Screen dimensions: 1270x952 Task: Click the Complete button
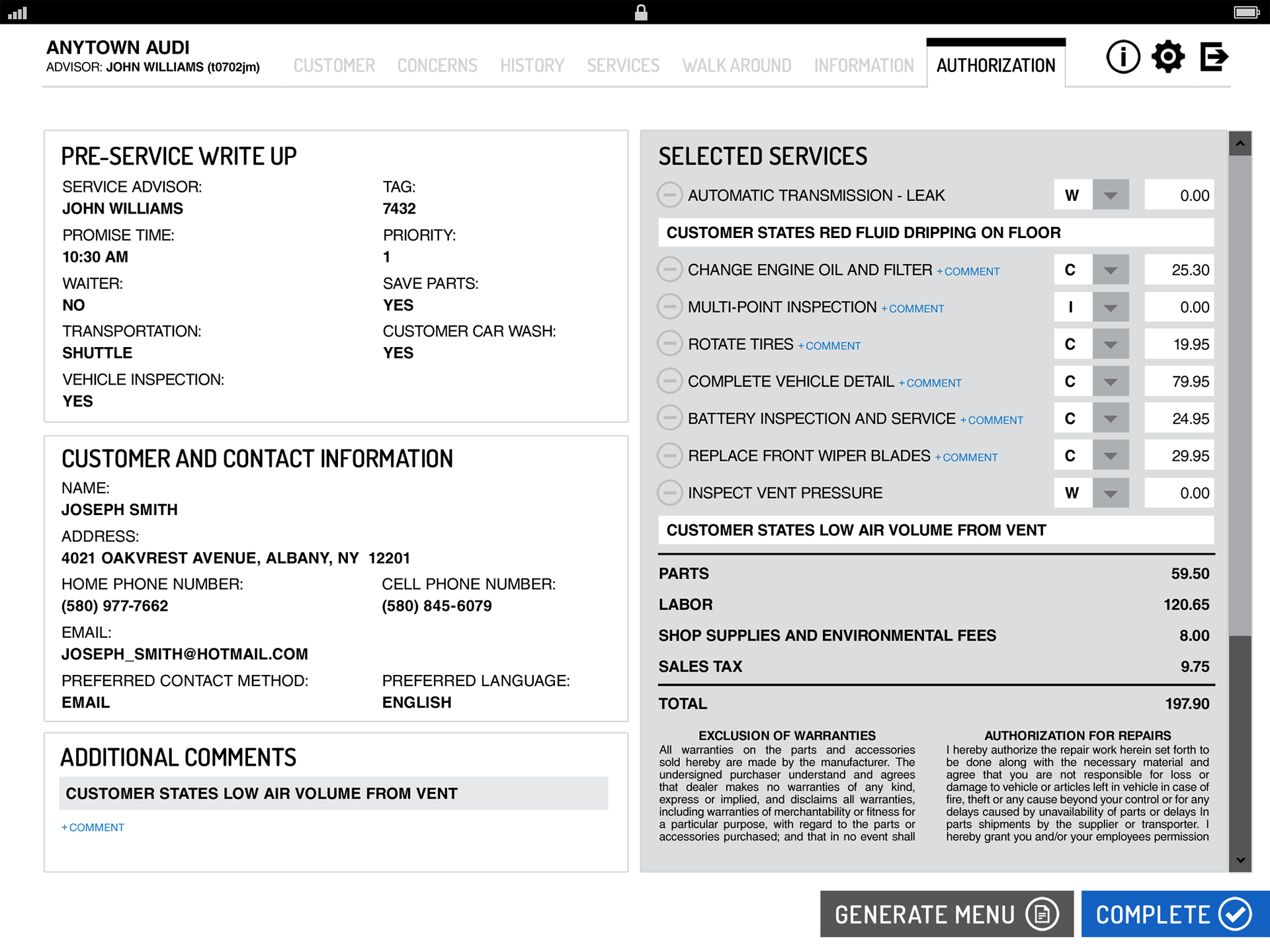1175,914
